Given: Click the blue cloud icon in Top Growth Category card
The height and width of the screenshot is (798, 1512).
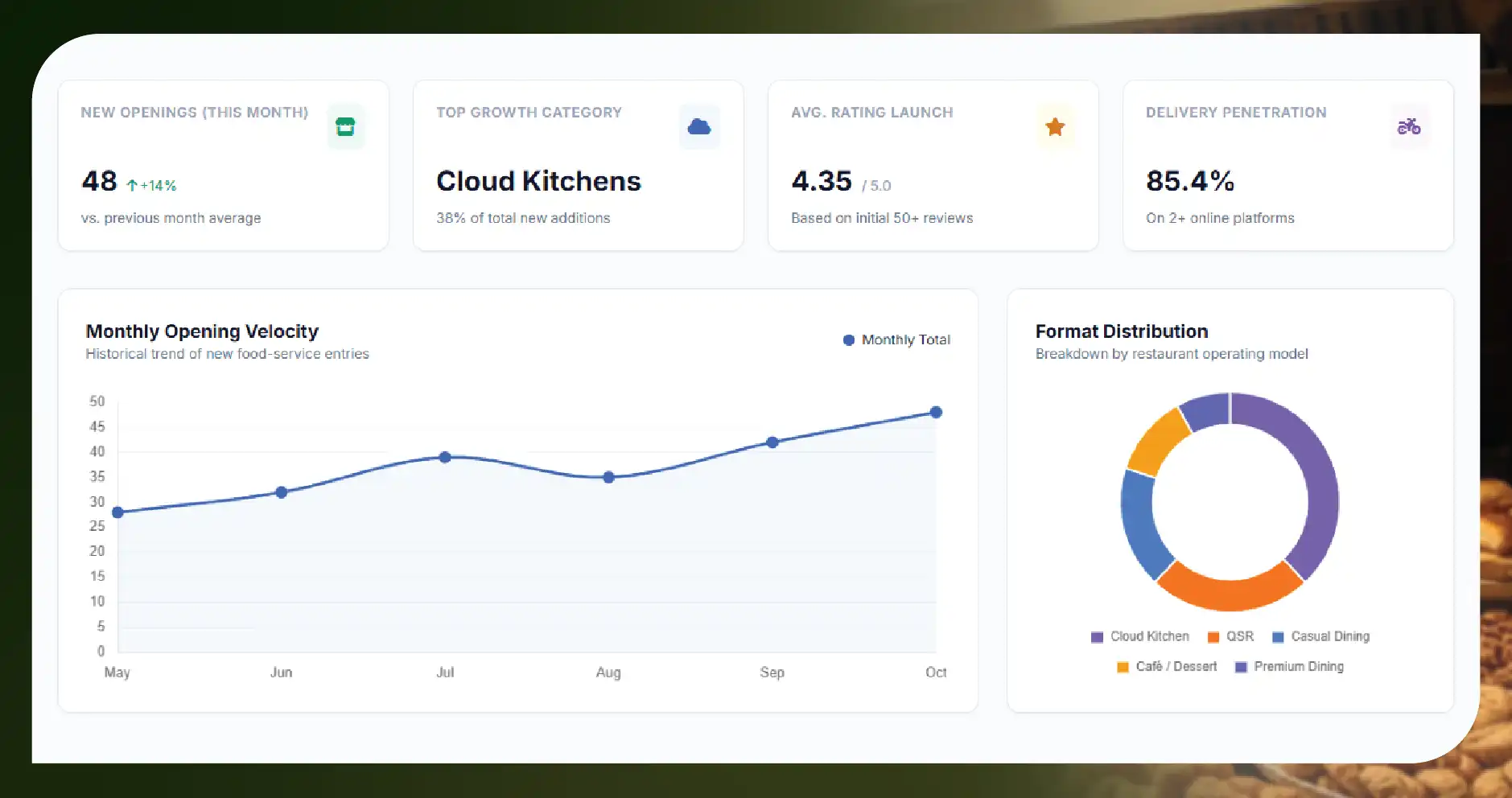Looking at the screenshot, I should tap(699, 126).
